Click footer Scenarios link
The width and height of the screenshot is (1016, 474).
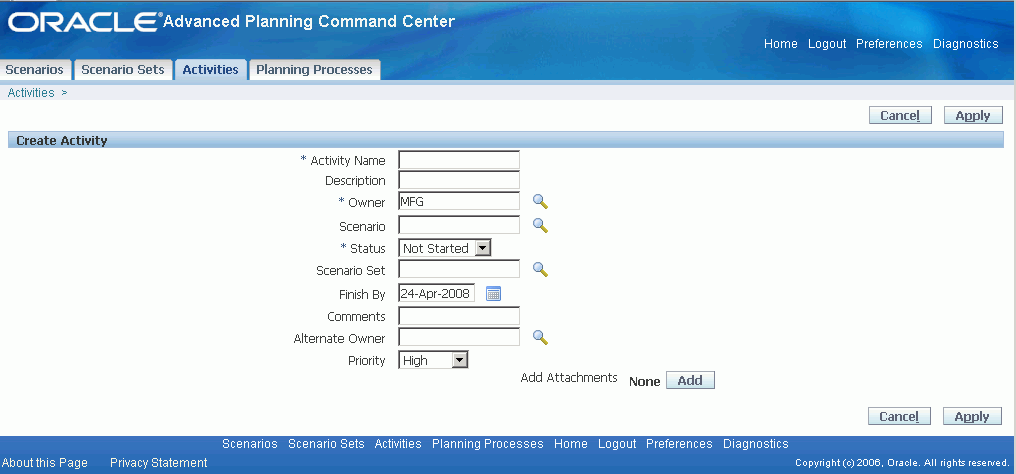pyautogui.click(x=249, y=444)
